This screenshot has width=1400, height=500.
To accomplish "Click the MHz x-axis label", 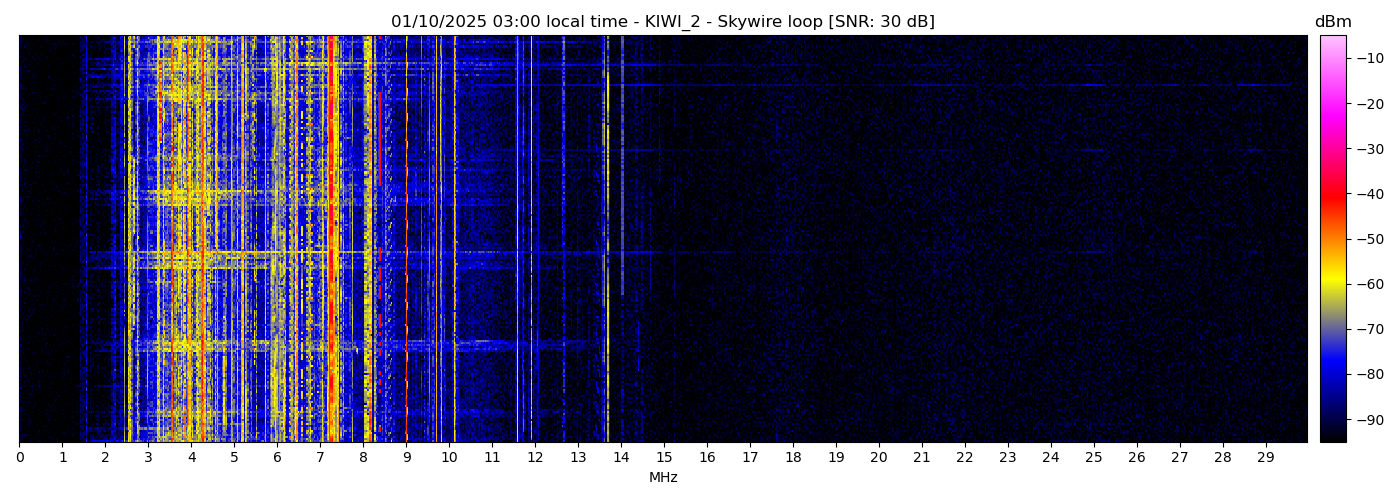I will tap(662, 478).
